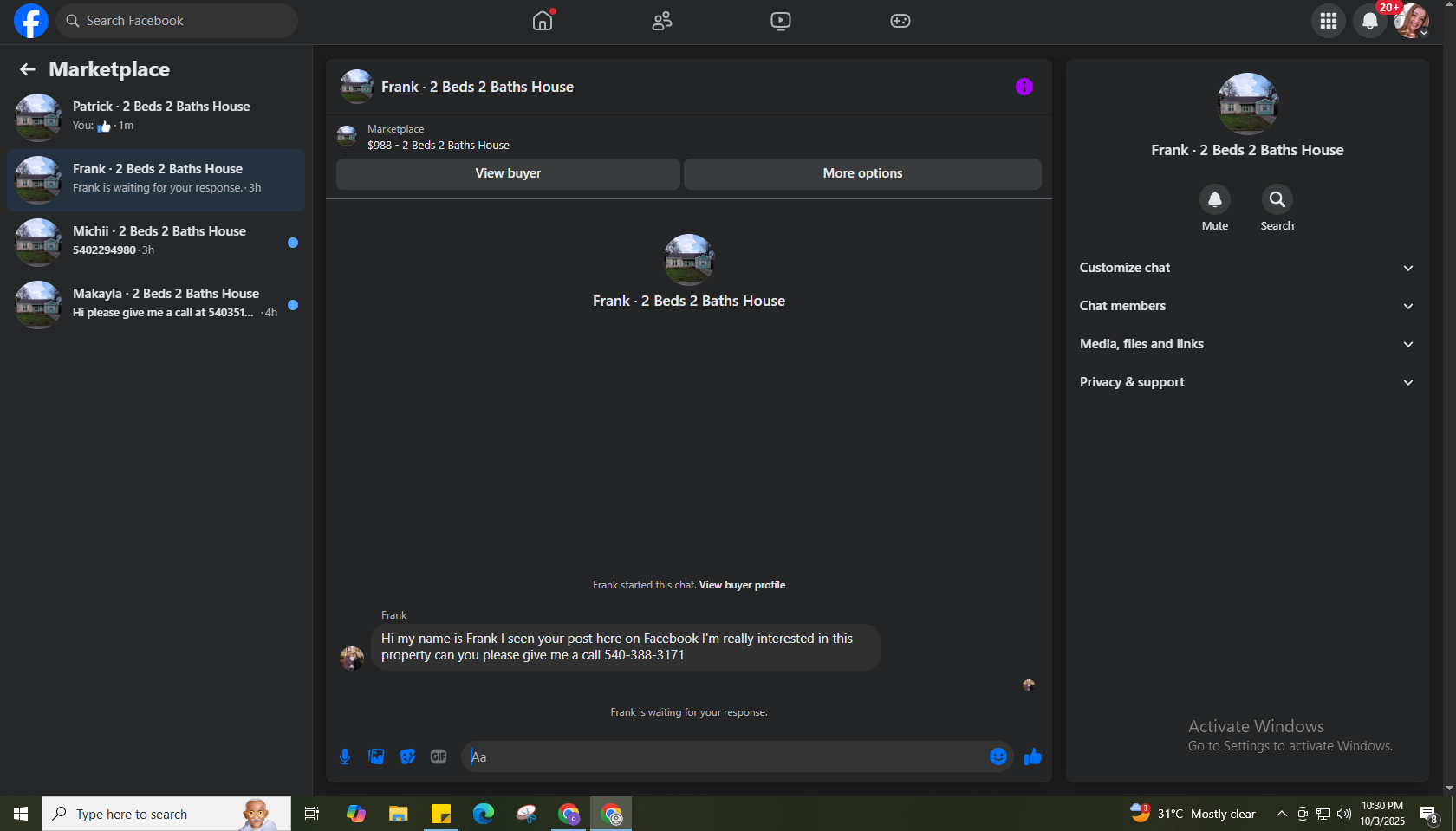Screen dimensions: 1456x831
Task: Open the Friends icon in top navigation
Action: tap(662, 21)
